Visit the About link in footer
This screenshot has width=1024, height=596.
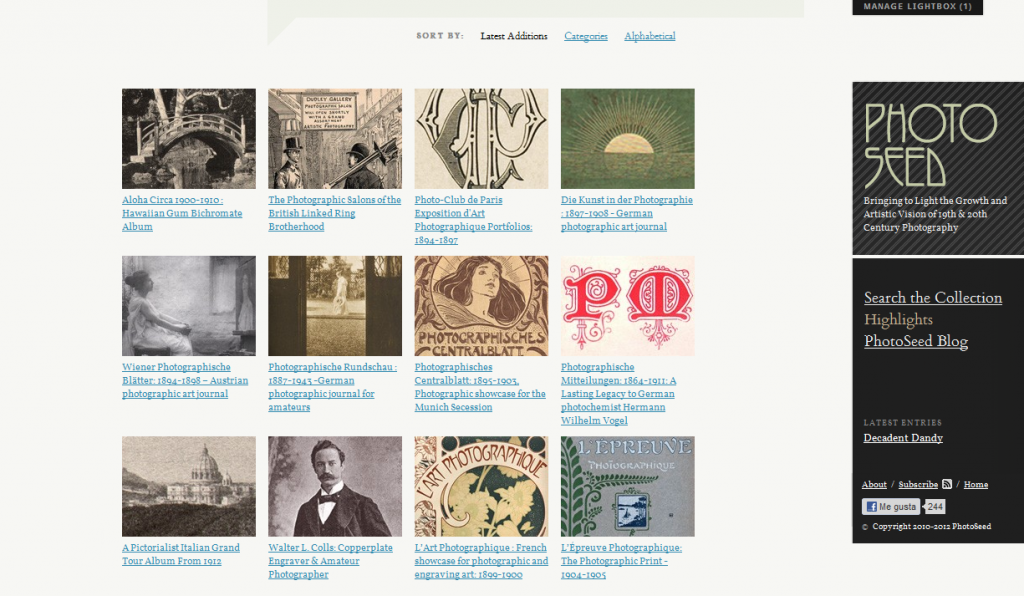(x=874, y=484)
